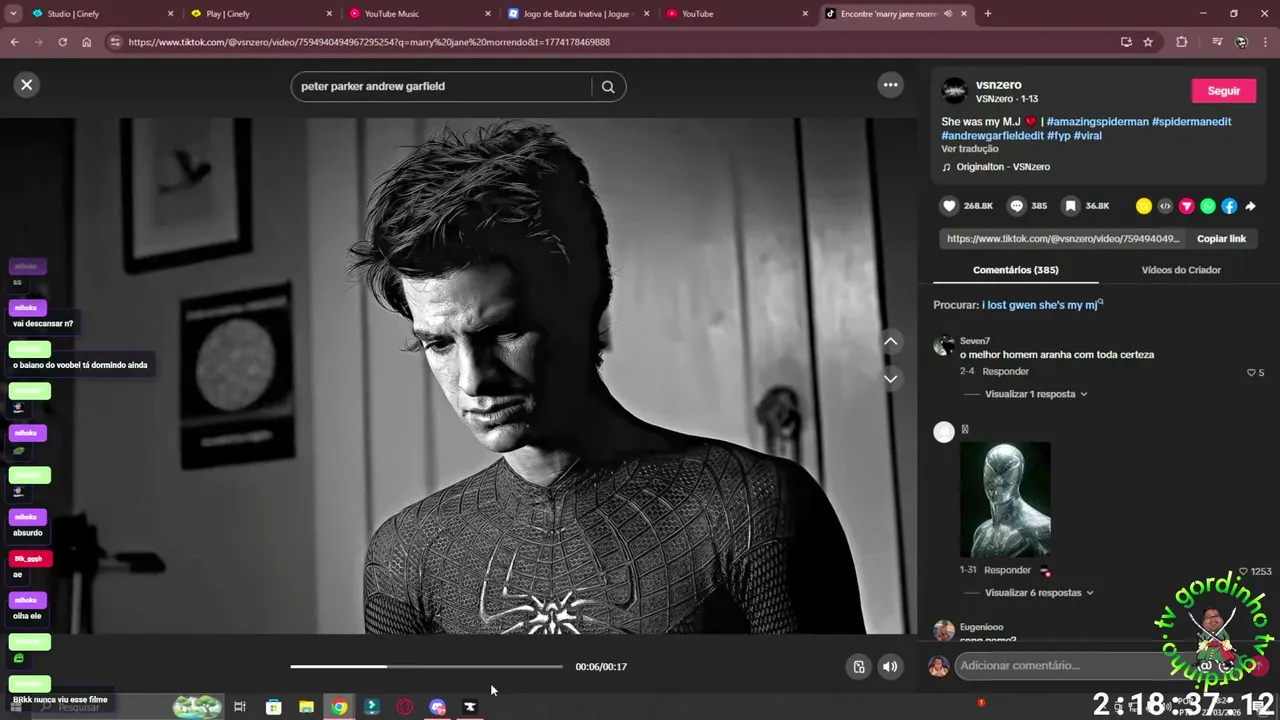Click the vsnzero profile avatar
Image resolution: width=1280 pixels, height=720 pixels.
point(955,91)
